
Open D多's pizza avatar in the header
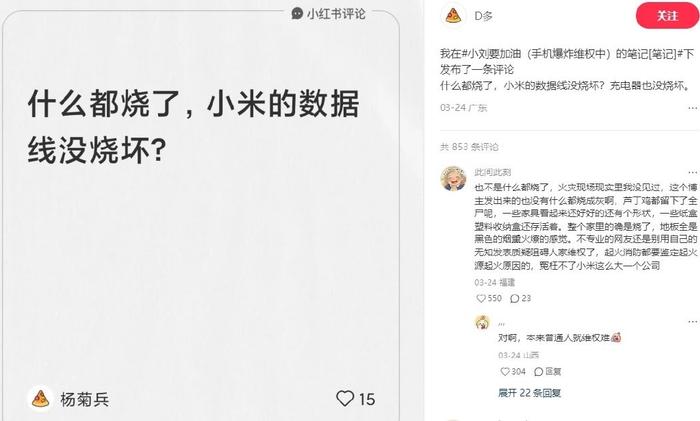pos(453,16)
